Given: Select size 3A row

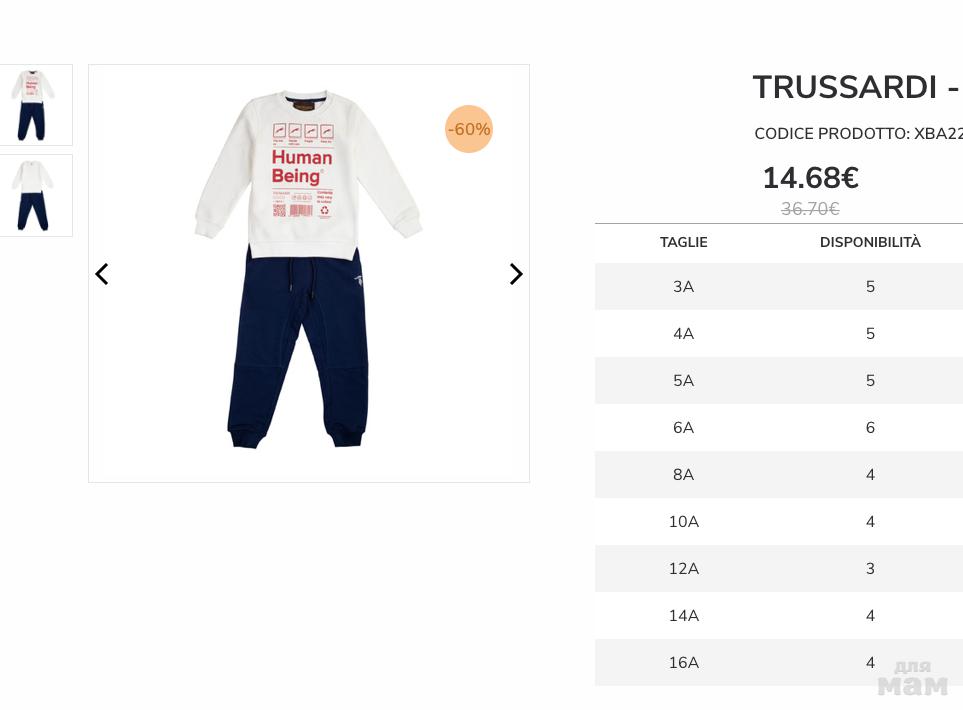Looking at the screenshot, I should pos(683,287).
